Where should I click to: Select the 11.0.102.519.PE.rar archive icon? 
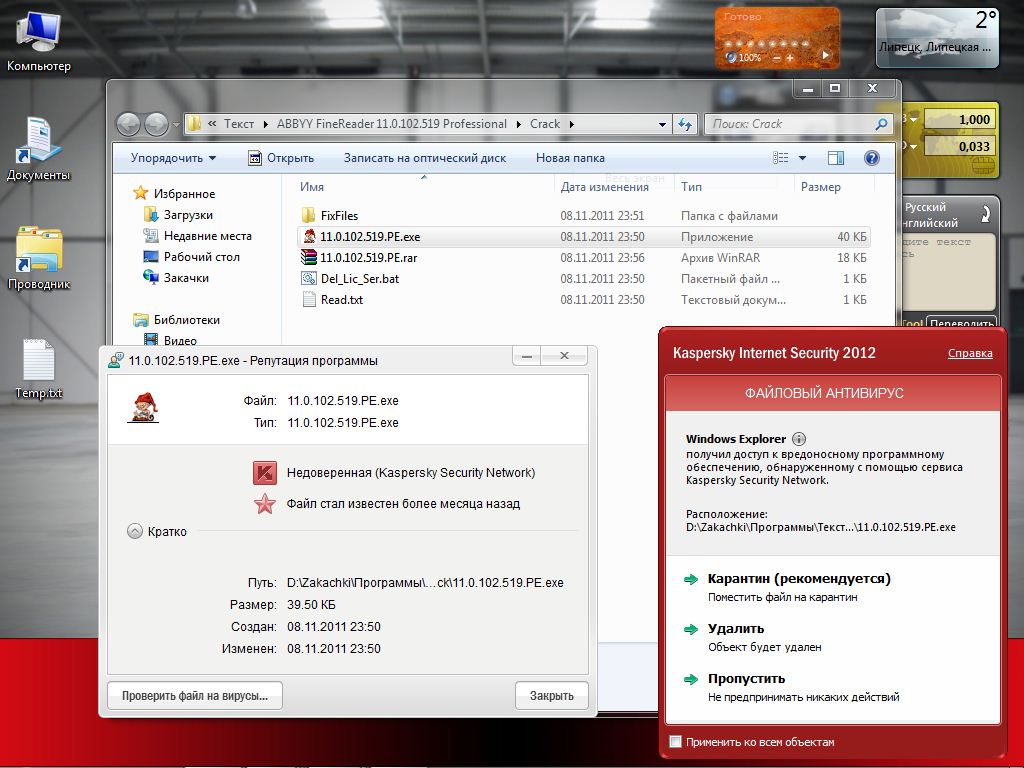coord(309,257)
